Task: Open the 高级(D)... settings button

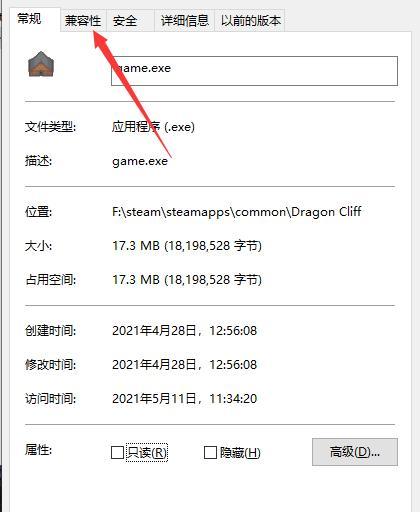Action: click(x=355, y=452)
